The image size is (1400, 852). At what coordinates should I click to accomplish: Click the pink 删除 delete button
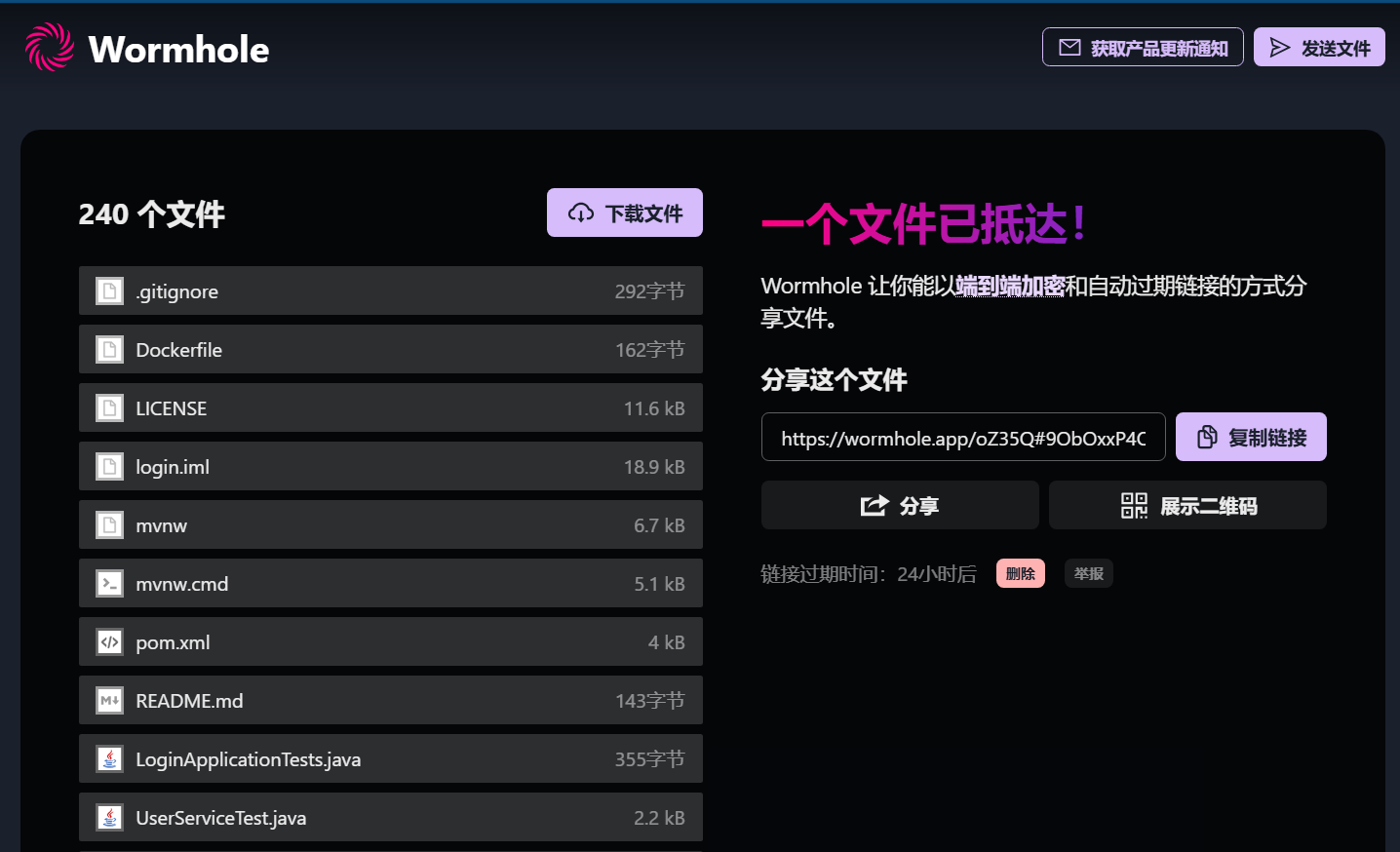[x=1020, y=573]
